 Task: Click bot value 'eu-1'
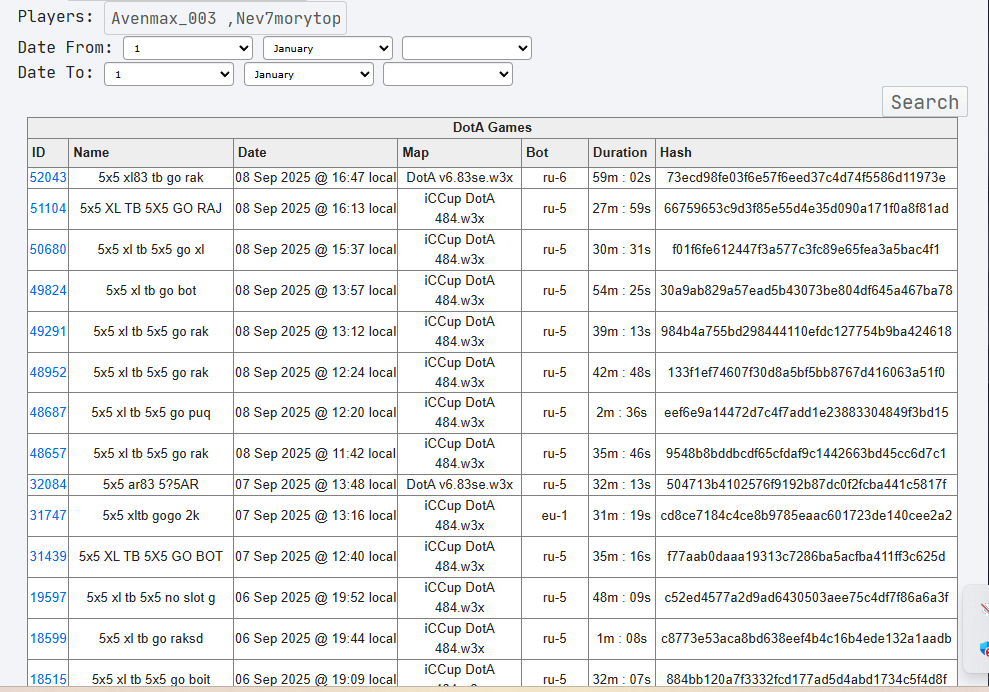click(x=555, y=515)
